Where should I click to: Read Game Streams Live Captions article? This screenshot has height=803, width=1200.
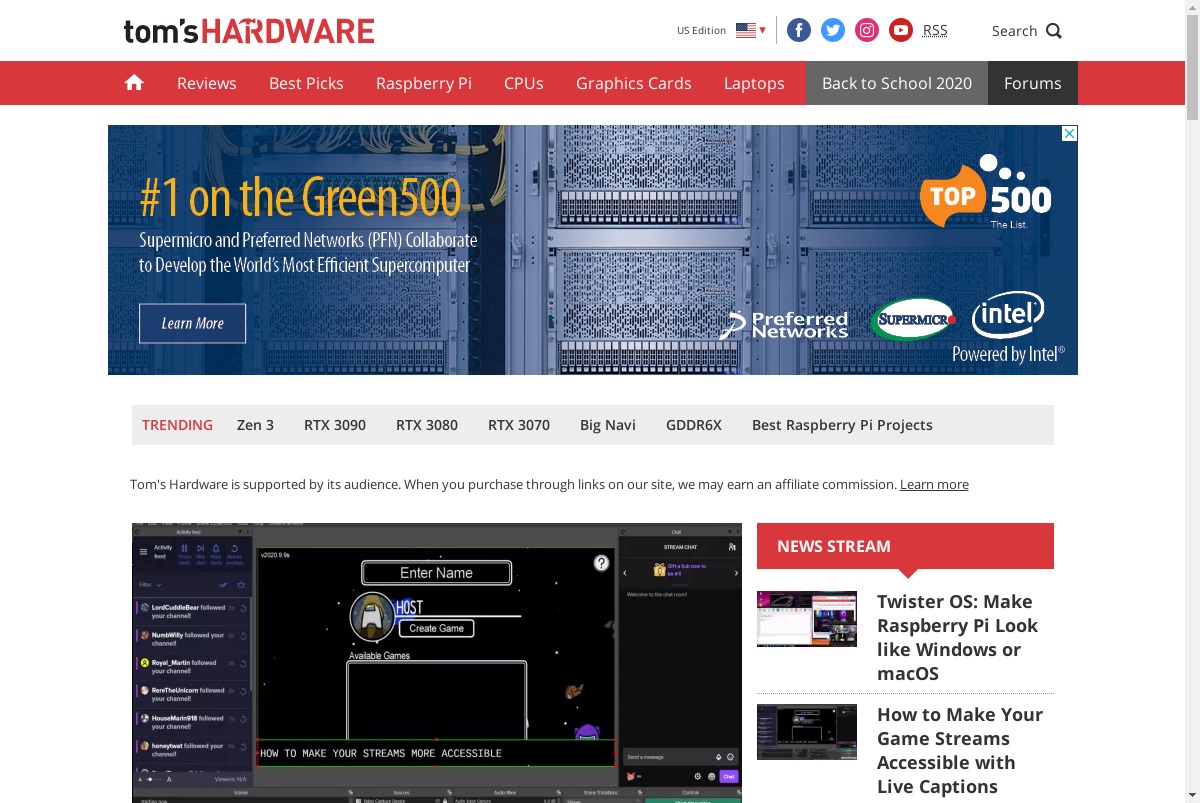click(960, 750)
